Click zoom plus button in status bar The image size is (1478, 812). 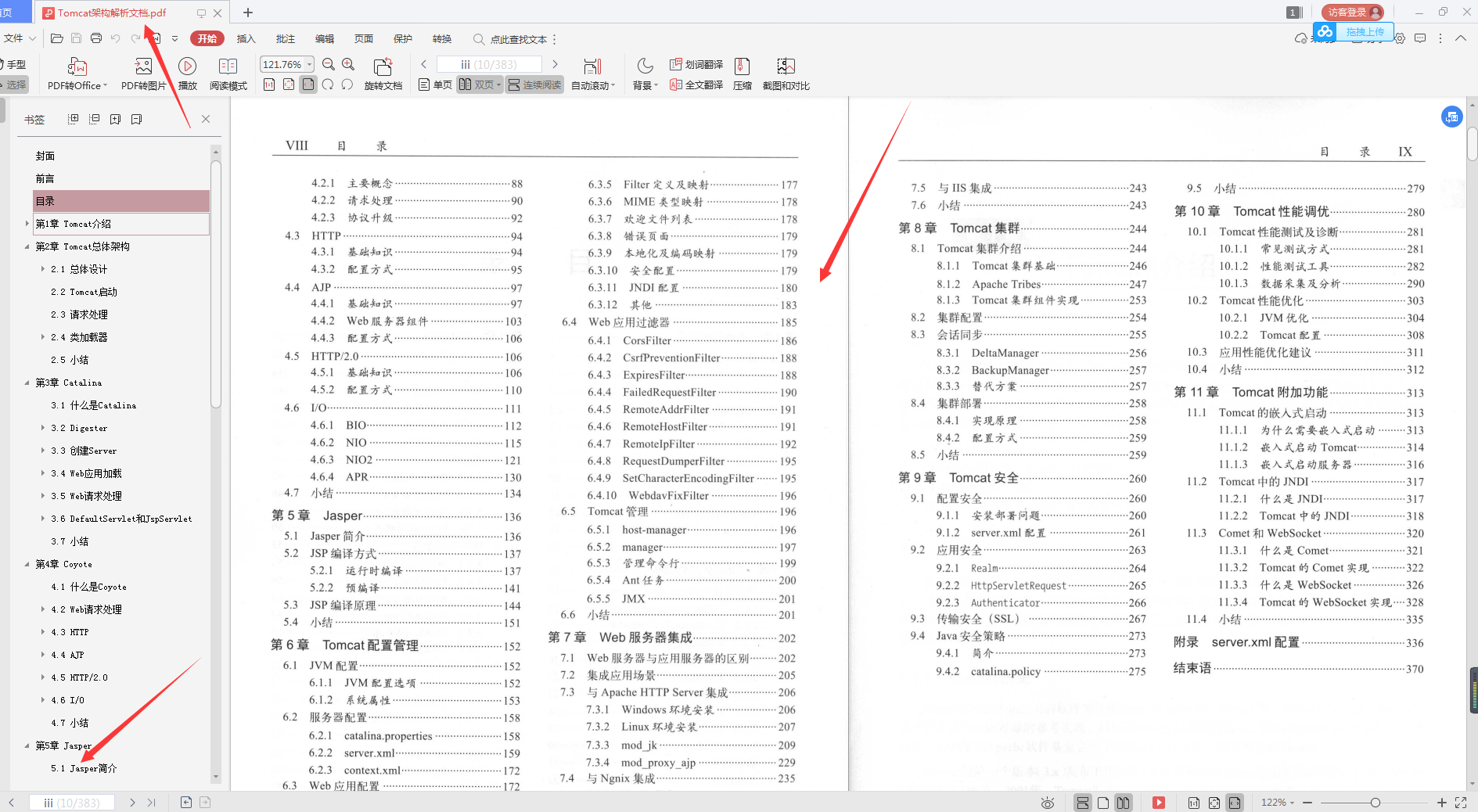(x=1442, y=803)
